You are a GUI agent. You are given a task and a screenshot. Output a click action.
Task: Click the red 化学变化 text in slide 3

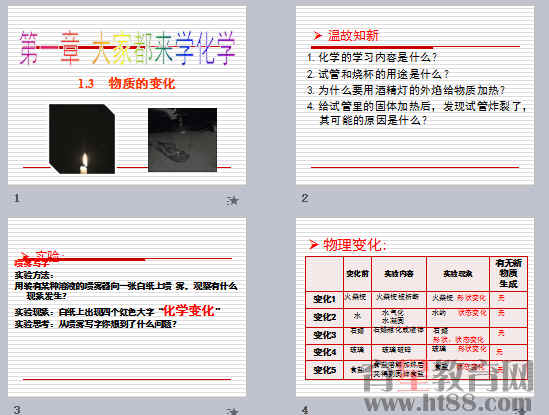click(189, 311)
